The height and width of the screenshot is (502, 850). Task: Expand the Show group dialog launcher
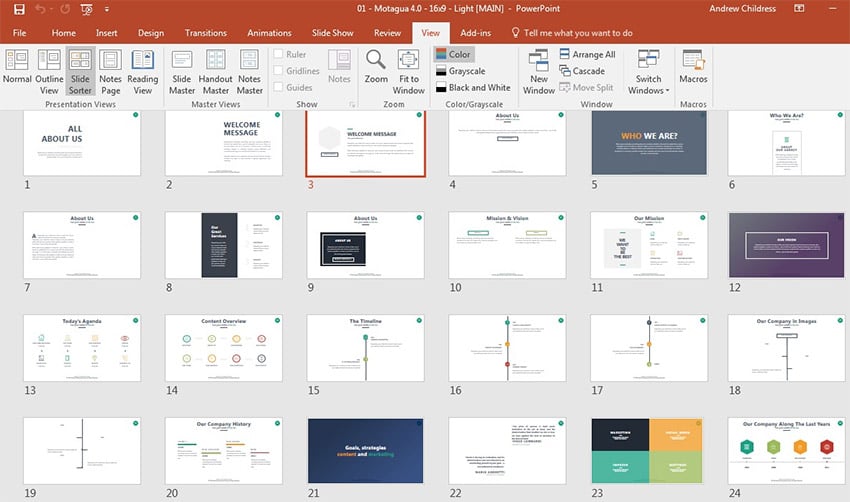click(351, 104)
